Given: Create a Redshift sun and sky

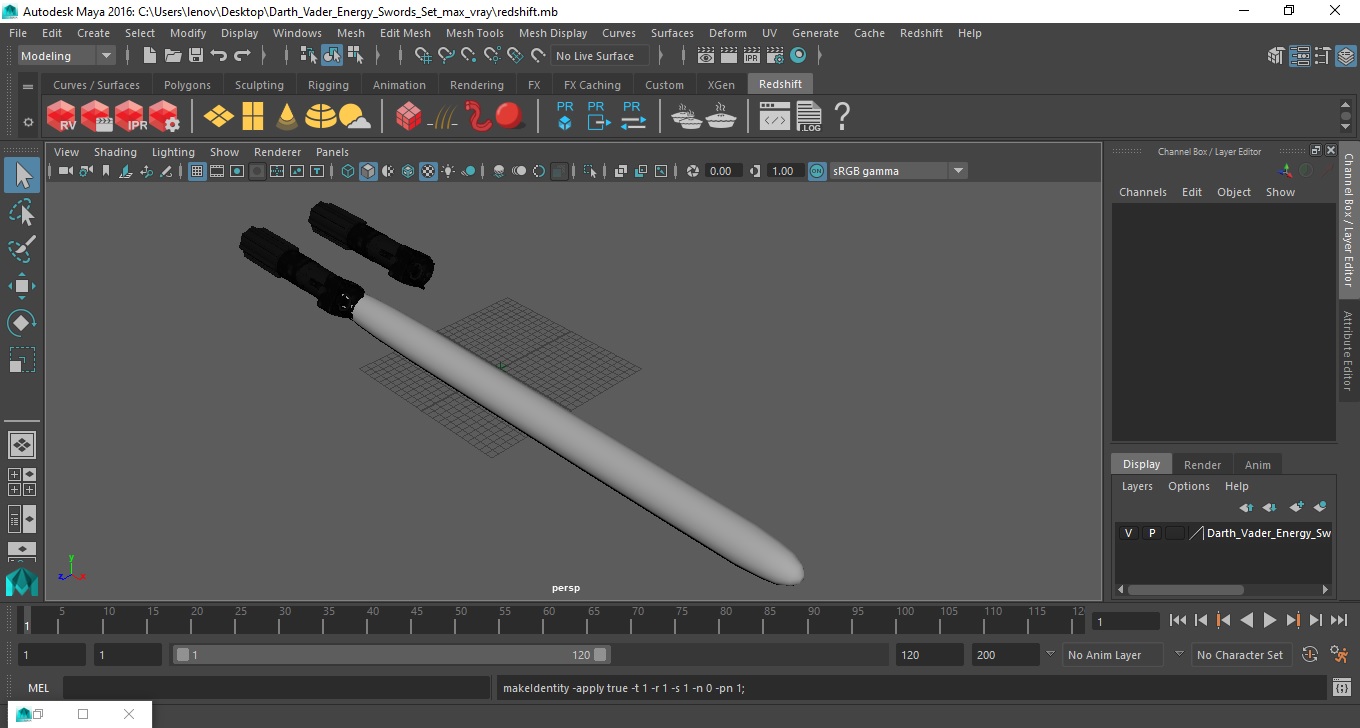Looking at the screenshot, I should tap(354, 118).
